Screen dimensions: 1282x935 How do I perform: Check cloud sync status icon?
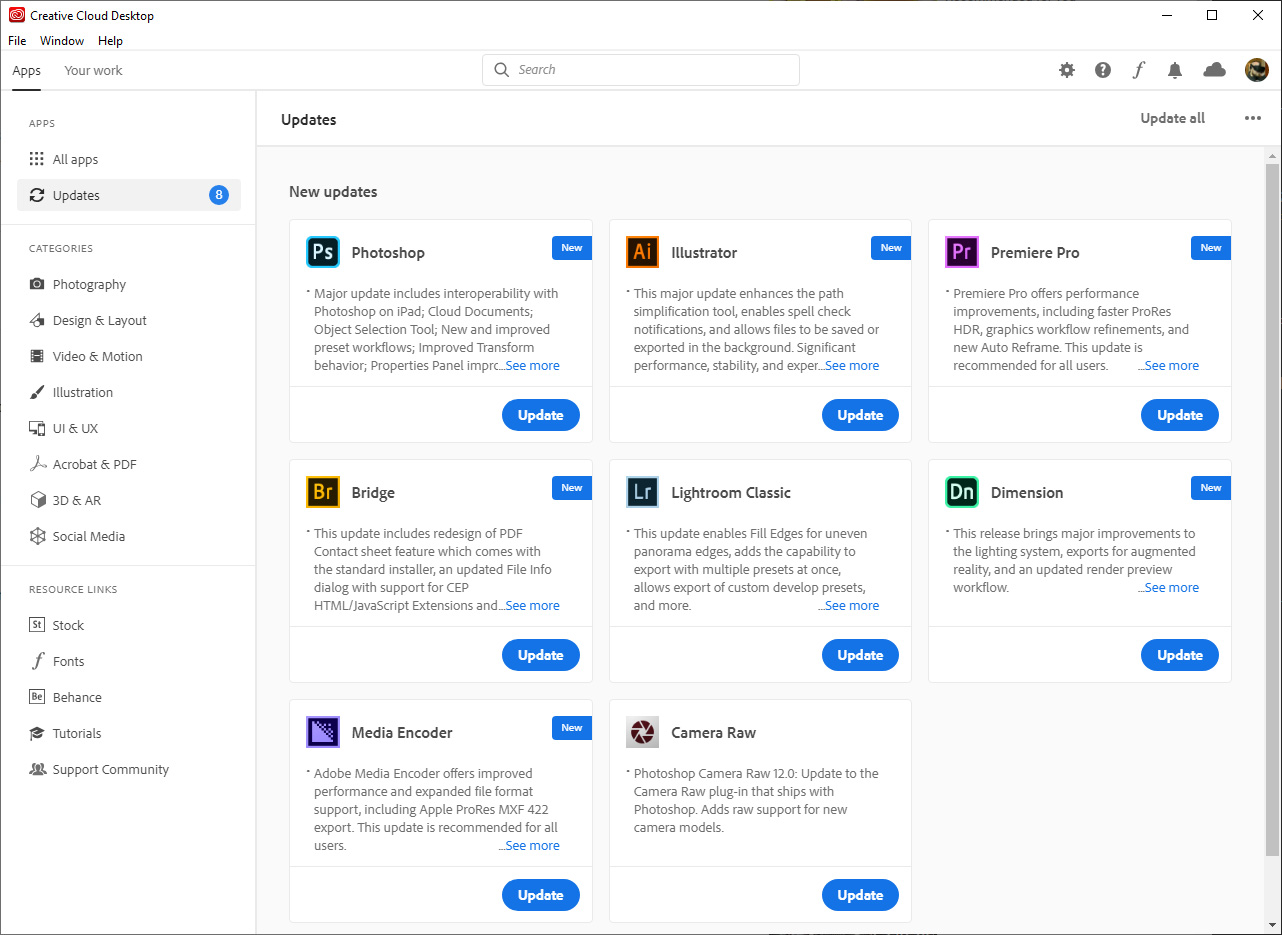pyautogui.click(x=1214, y=70)
